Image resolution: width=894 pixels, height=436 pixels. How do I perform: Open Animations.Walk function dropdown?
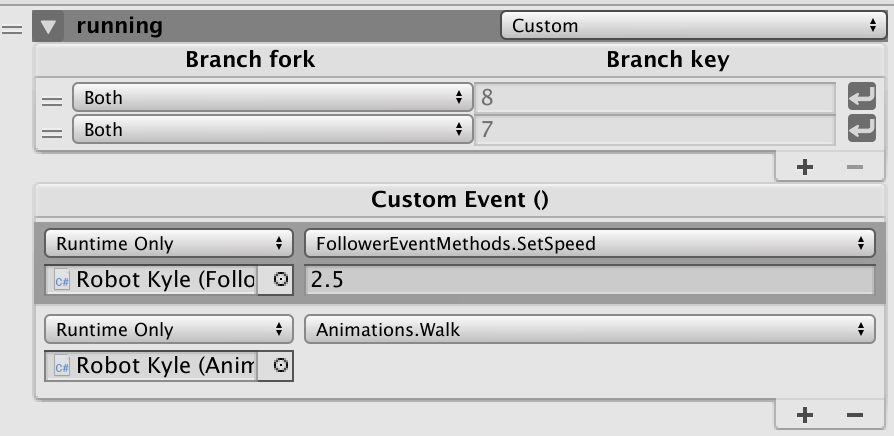(590, 329)
